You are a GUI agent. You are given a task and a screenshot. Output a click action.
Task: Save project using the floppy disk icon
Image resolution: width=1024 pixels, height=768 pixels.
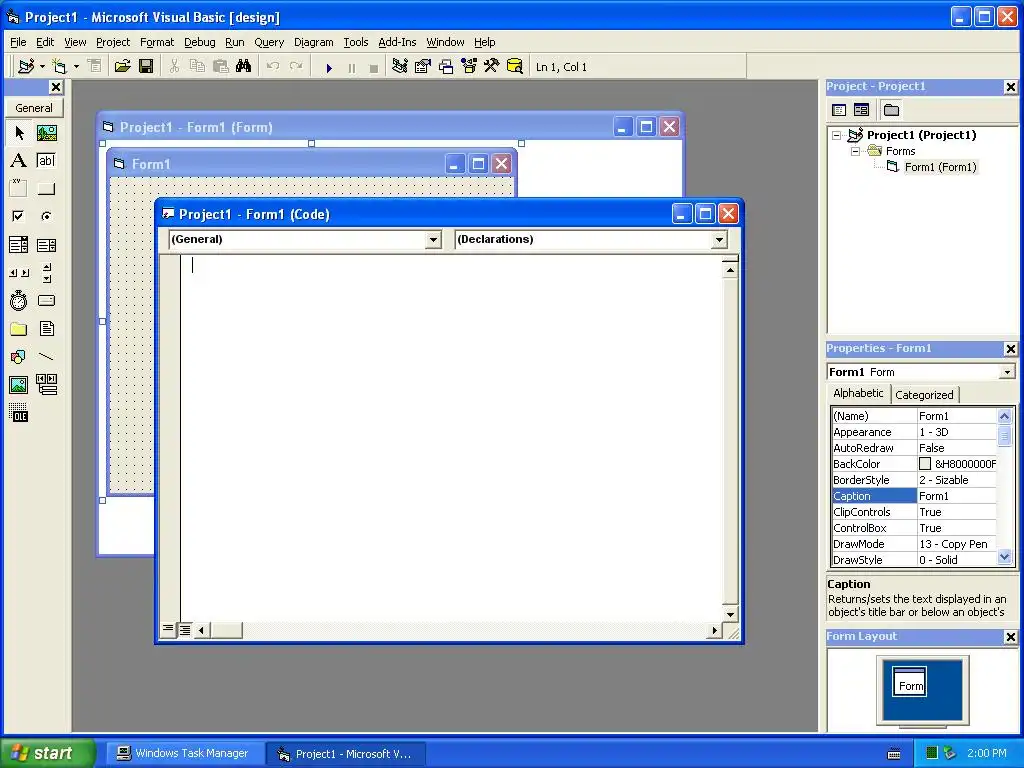[x=146, y=66]
